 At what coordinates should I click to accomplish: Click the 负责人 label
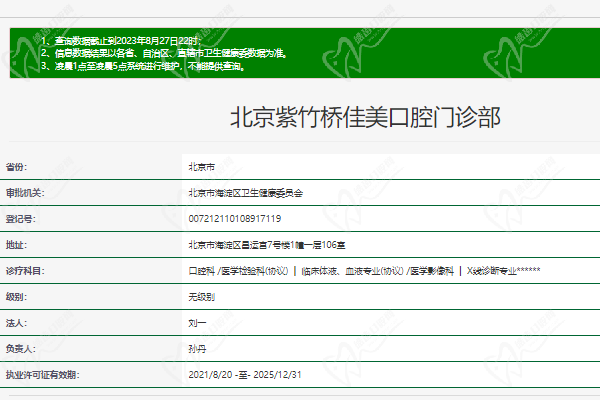pos(20,349)
